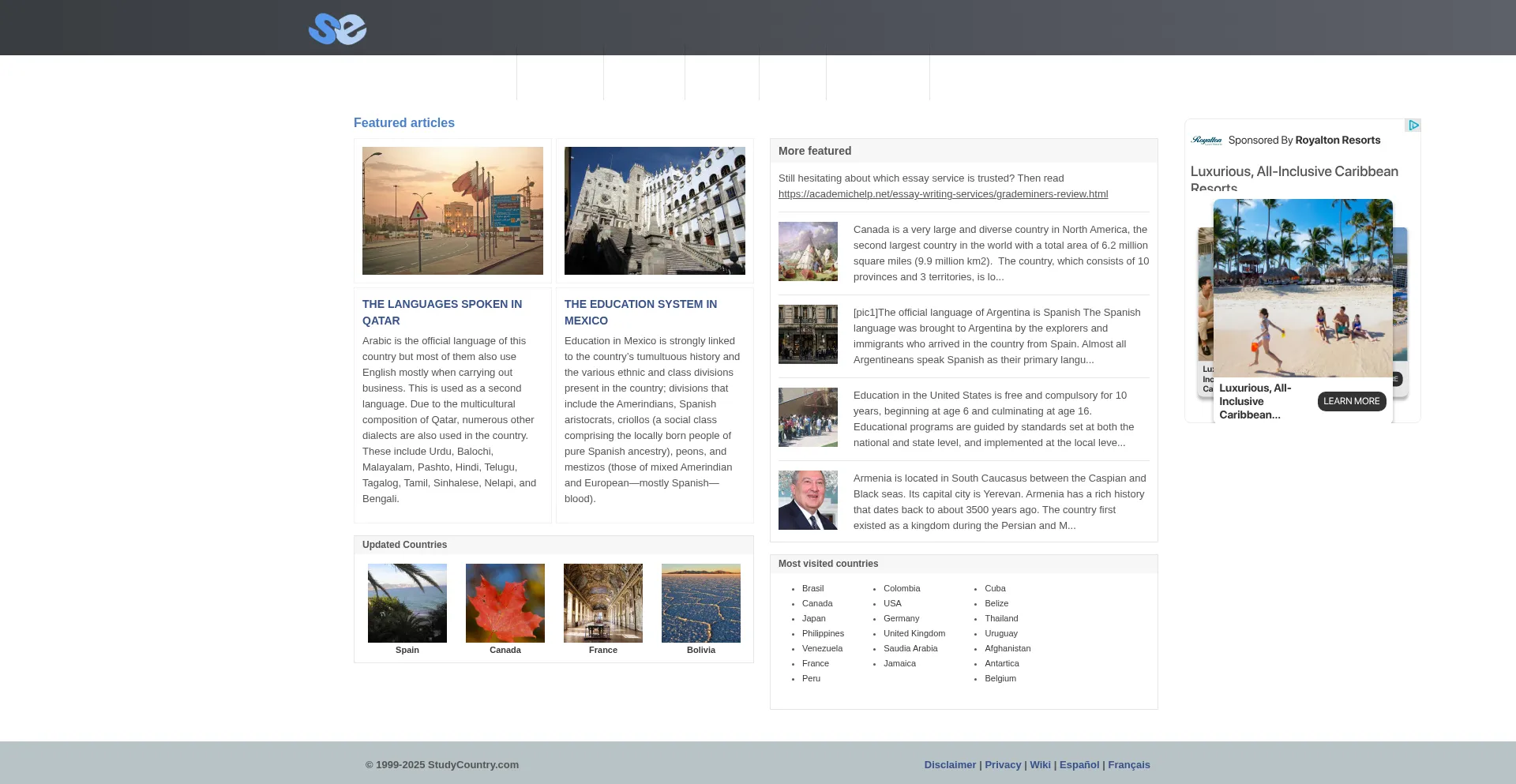
Task: Open the Wiki footer link
Action: pos(1040,764)
